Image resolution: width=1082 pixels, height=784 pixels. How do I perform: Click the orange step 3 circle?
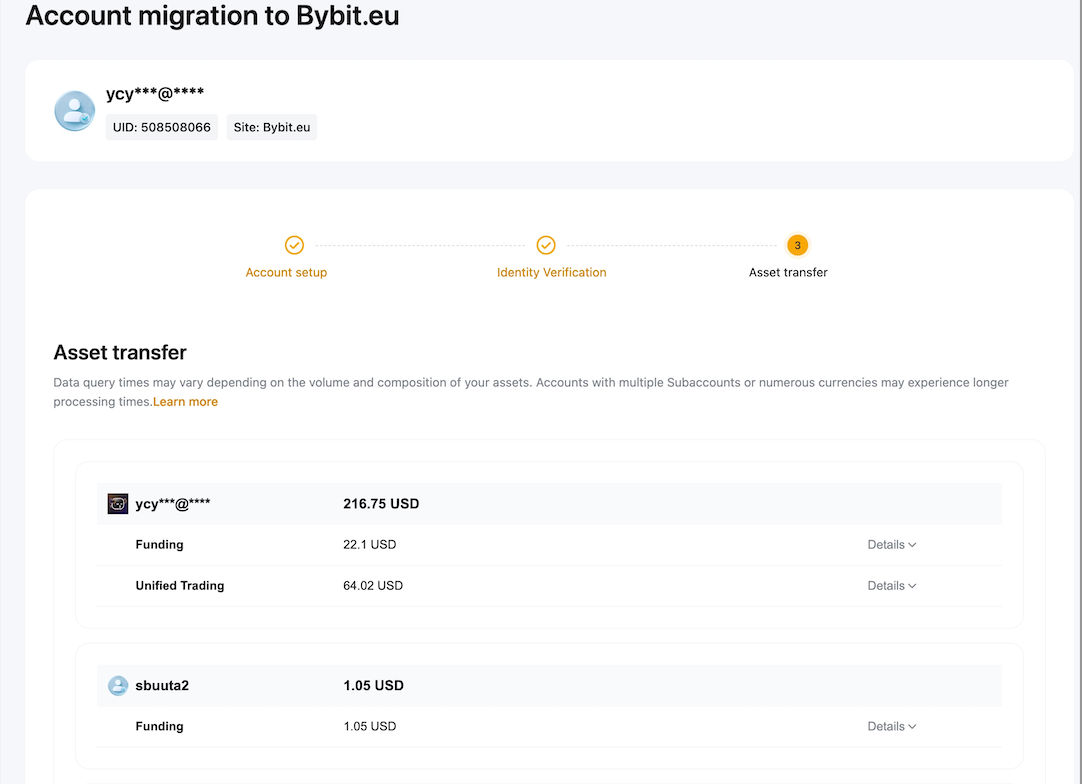tap(797, 245)
